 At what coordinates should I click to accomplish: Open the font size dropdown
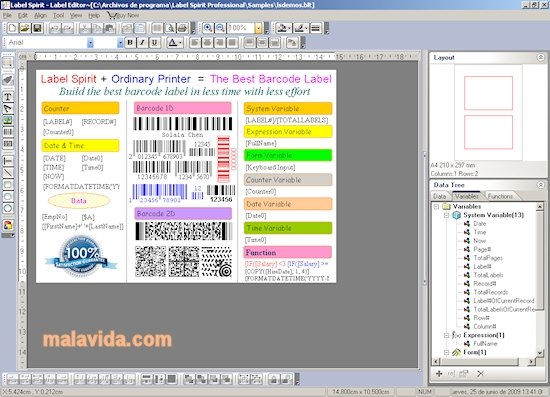pyautogui.click(x=120, y=43)
